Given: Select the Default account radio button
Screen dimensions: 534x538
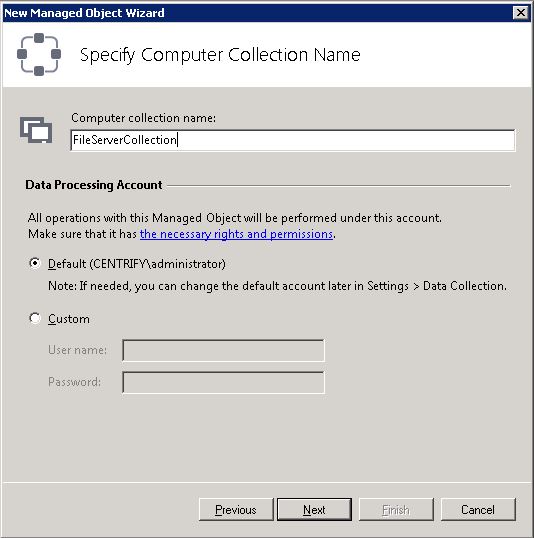Looking at the screenshot, I should 35,263.
